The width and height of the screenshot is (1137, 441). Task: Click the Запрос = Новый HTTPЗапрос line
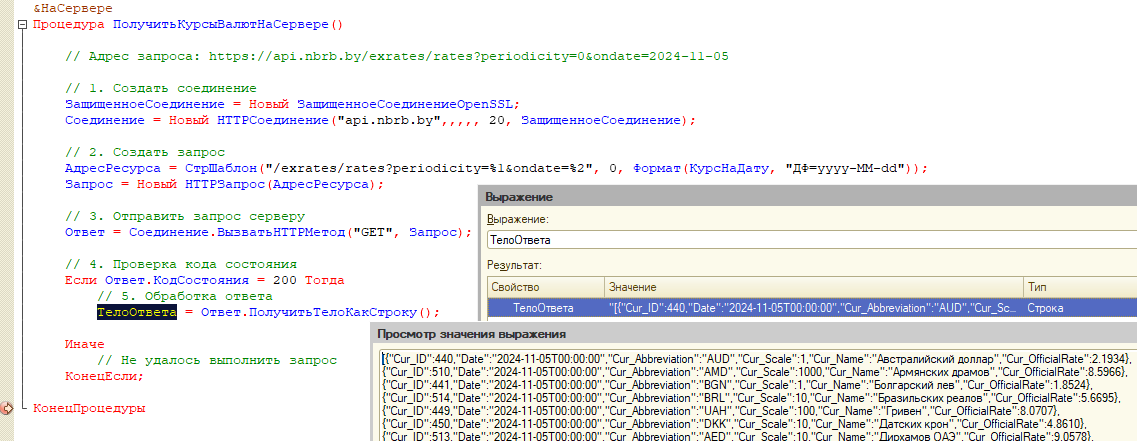(224, 184)
